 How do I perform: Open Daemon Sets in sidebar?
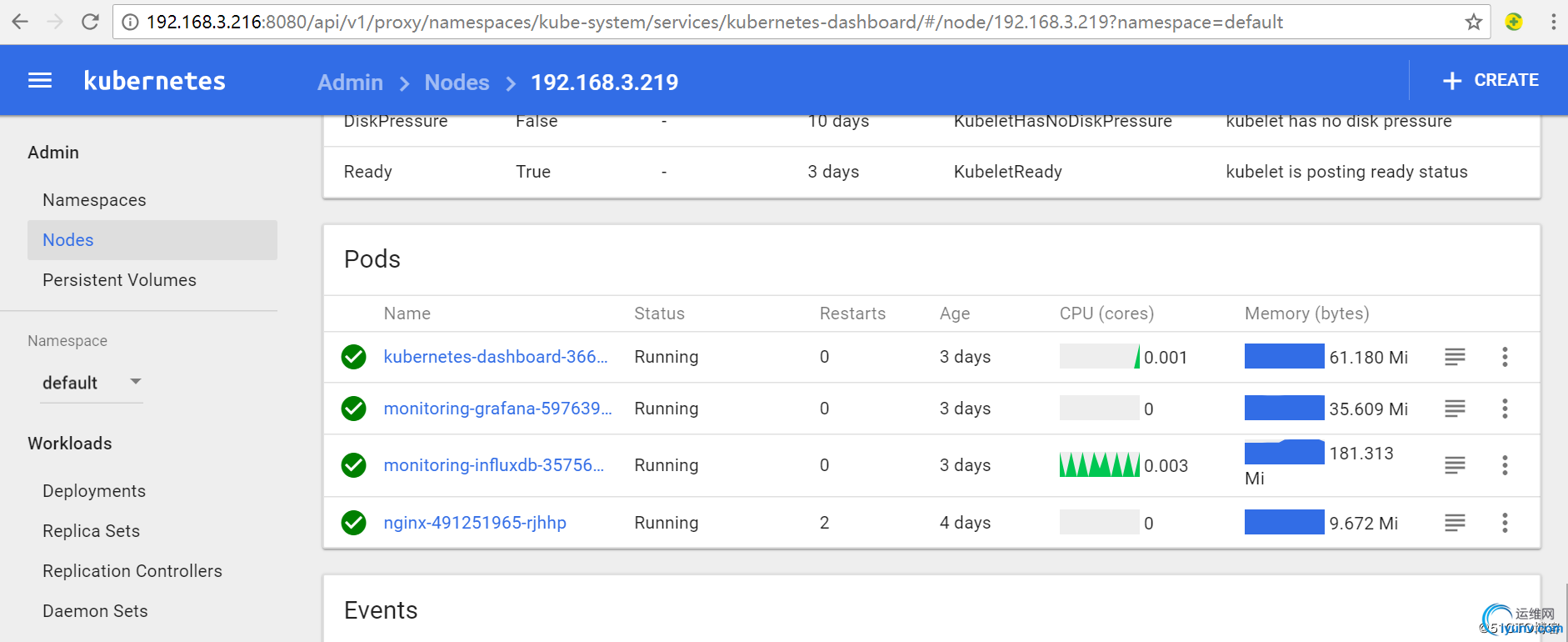(x=95, y=611)
